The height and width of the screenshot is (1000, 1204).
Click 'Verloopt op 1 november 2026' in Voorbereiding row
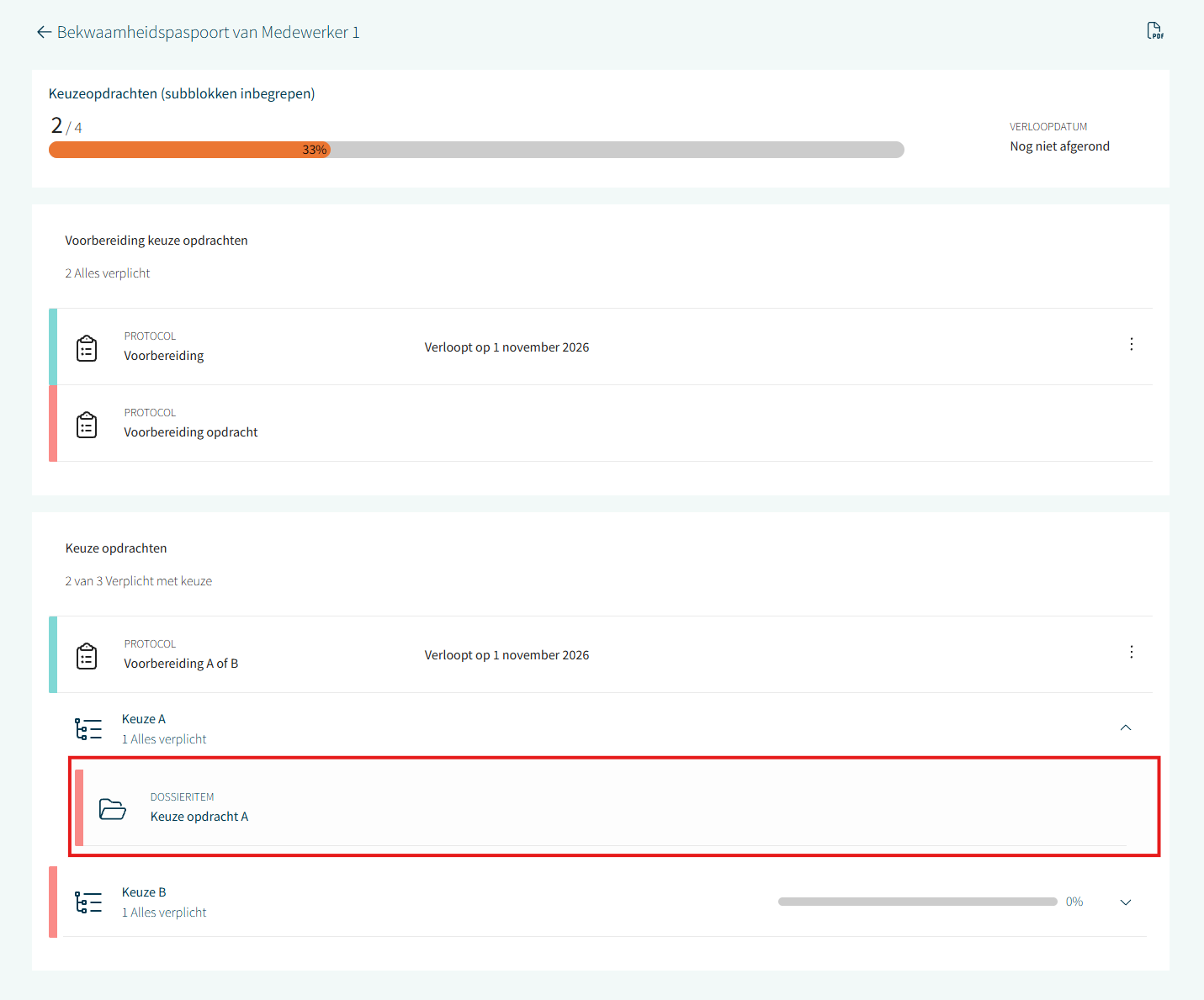click(507, 347)
